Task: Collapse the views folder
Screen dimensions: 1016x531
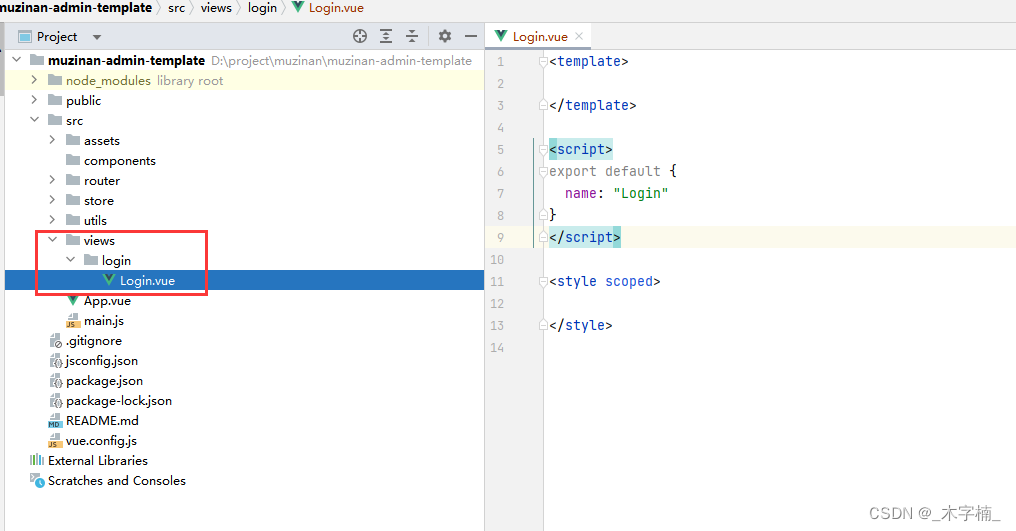Action: tap(52, 240)
